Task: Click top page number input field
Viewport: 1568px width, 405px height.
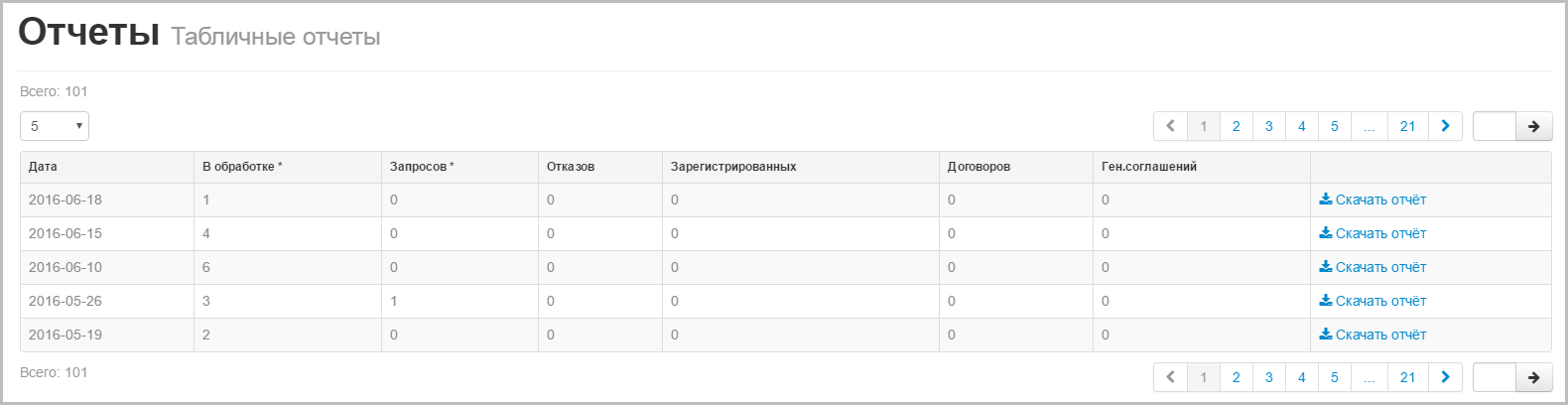Action: click(x=1494, y=126)
